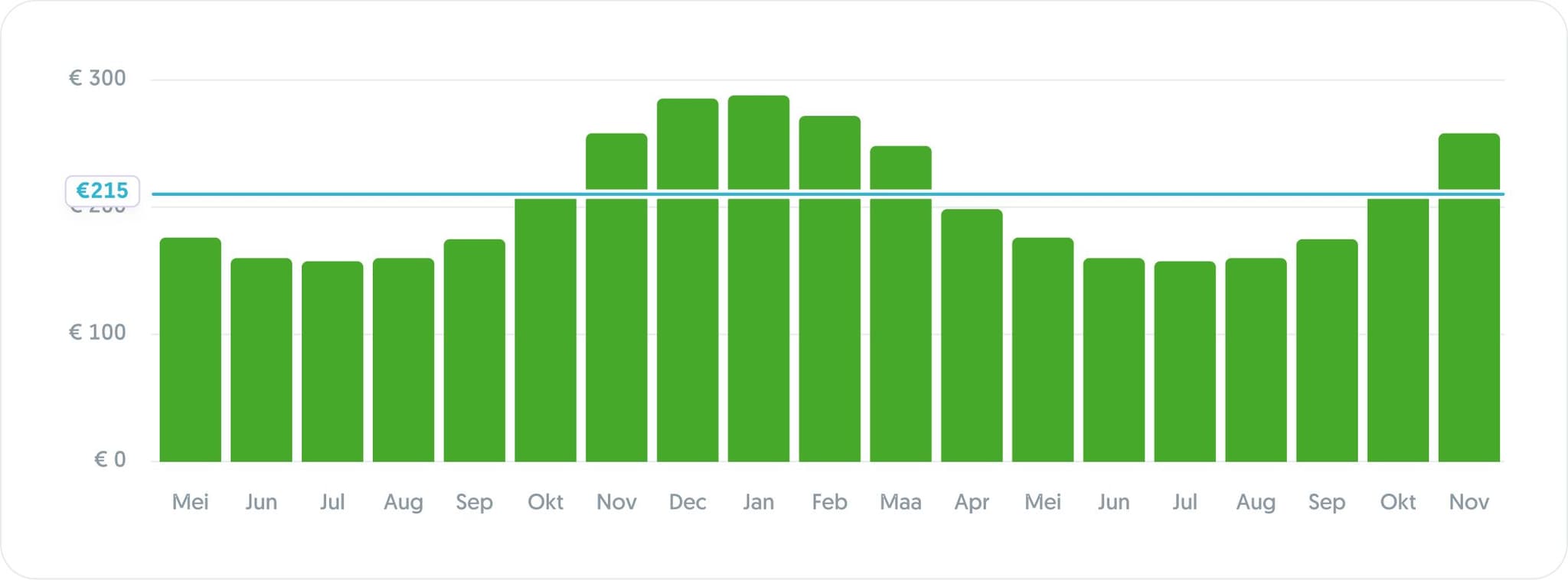Click the Maa label on the x-axis

tap(900, 502)
